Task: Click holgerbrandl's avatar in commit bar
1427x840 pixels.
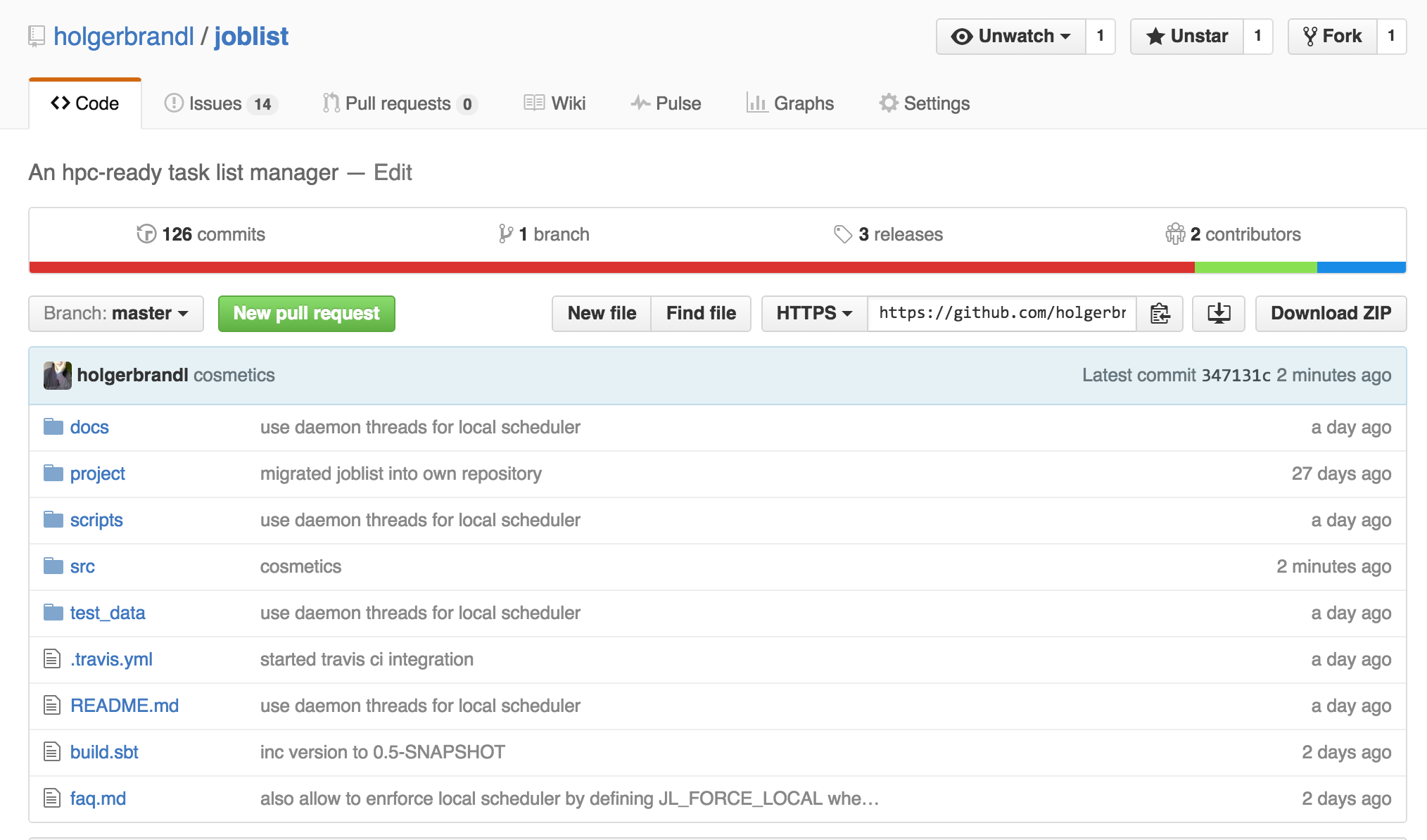Action: (58, 376)
